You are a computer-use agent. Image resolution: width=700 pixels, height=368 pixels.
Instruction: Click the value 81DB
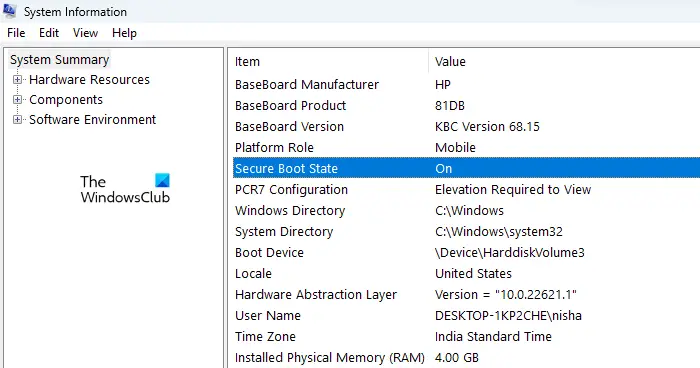pos(450,106)
